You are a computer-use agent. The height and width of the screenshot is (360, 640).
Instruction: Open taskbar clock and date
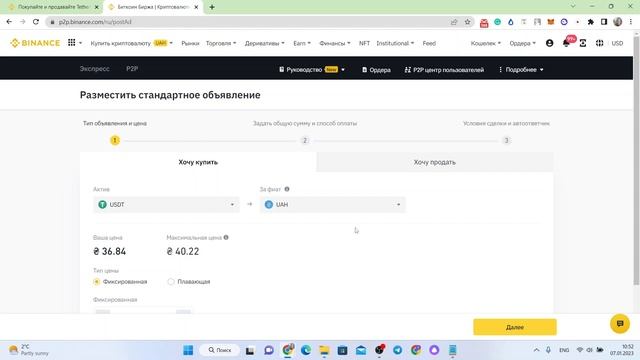coord(622,350)
